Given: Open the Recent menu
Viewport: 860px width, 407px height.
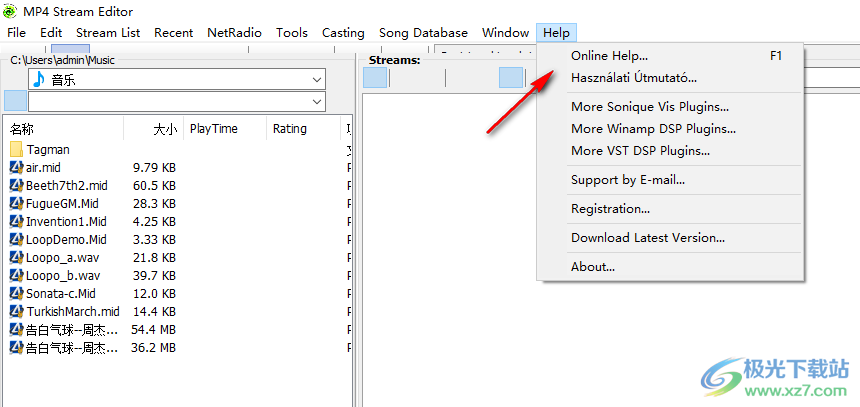Looking at the screenshot, I should [x=173, y=33].
